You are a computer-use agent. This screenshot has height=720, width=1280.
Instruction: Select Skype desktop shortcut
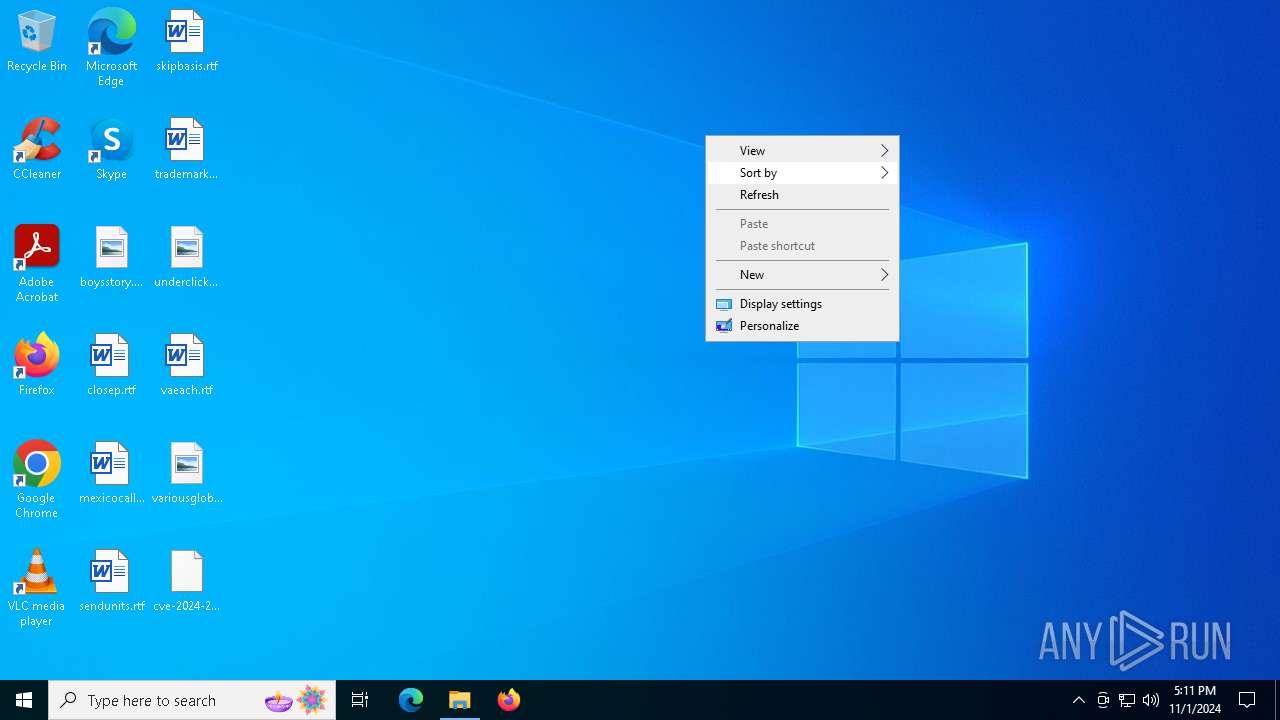tap(111, 150)
